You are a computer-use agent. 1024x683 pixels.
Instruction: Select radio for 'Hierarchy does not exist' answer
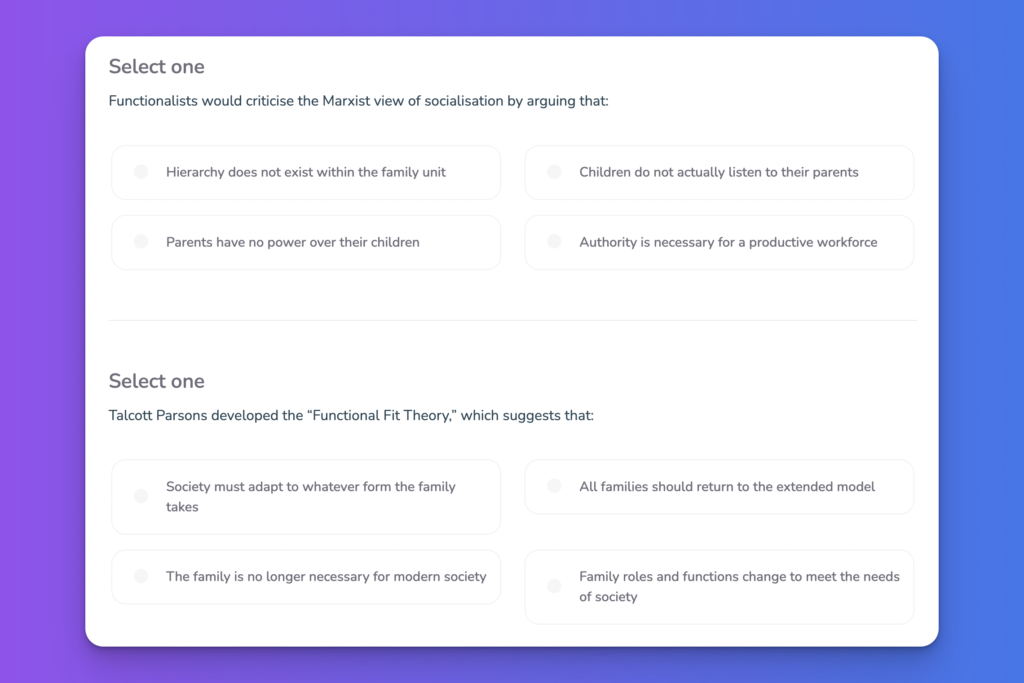[141, 172]
